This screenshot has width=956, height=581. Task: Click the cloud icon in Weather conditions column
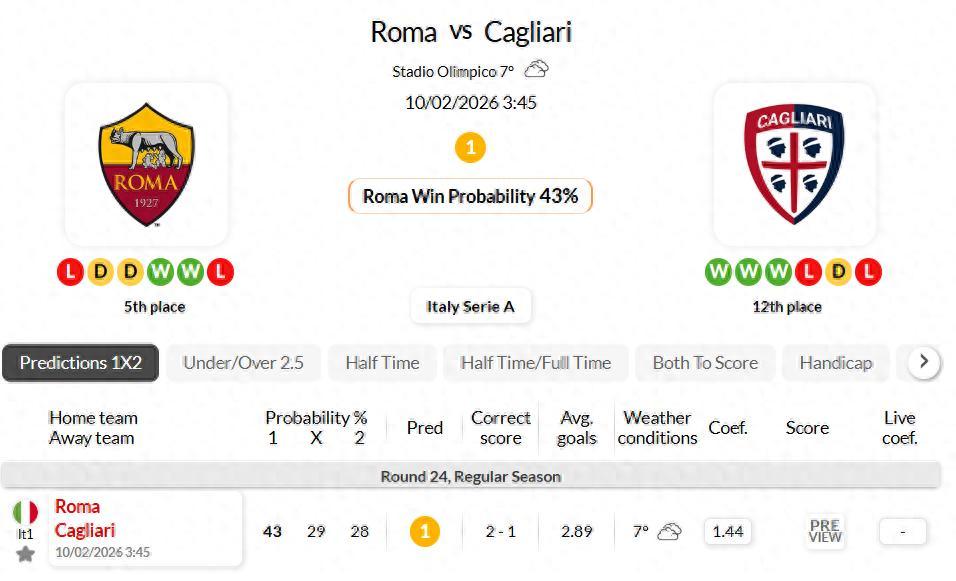click(669, 532)
